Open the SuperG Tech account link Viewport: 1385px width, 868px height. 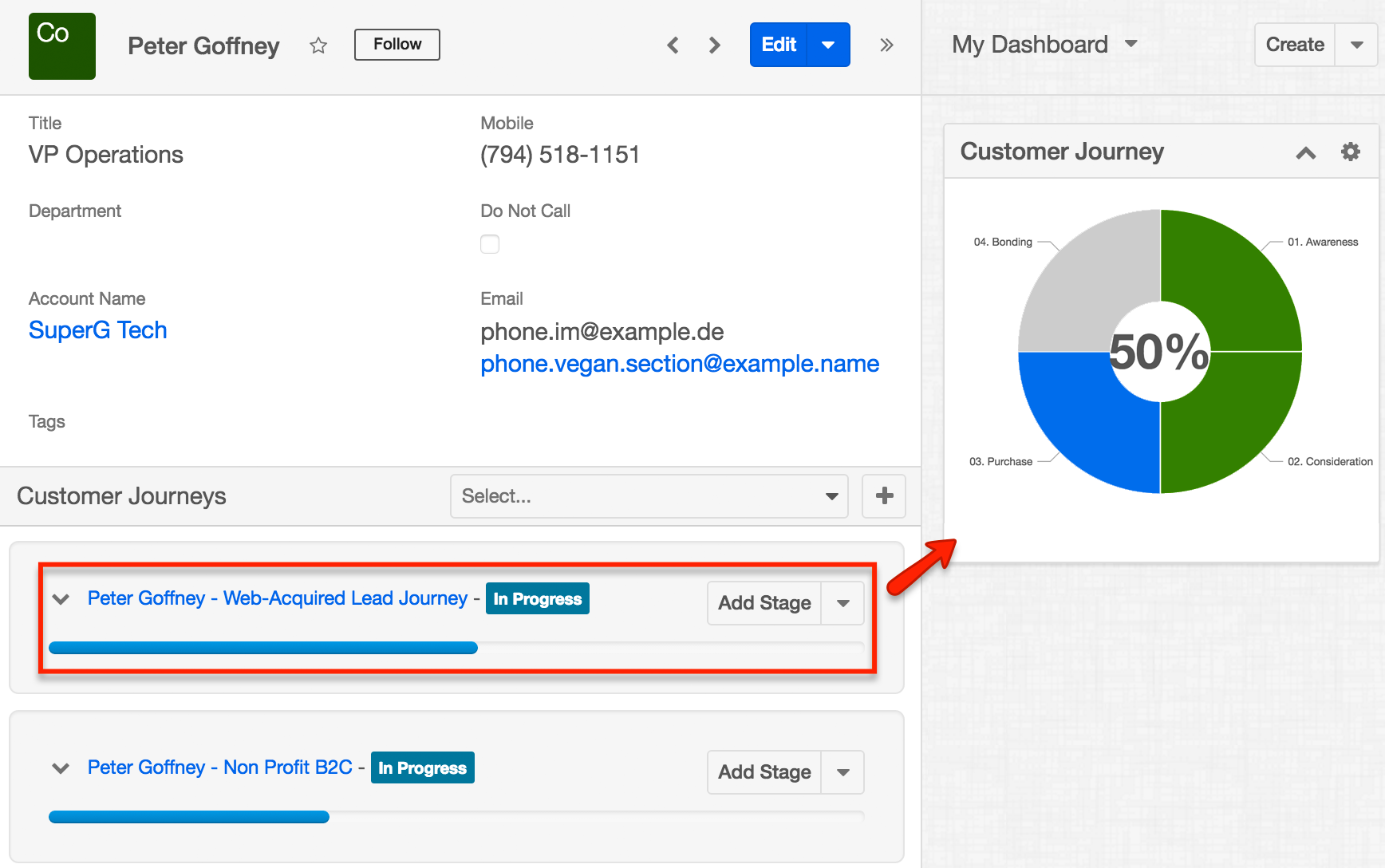pyautogui.click(x=98, y=330)
